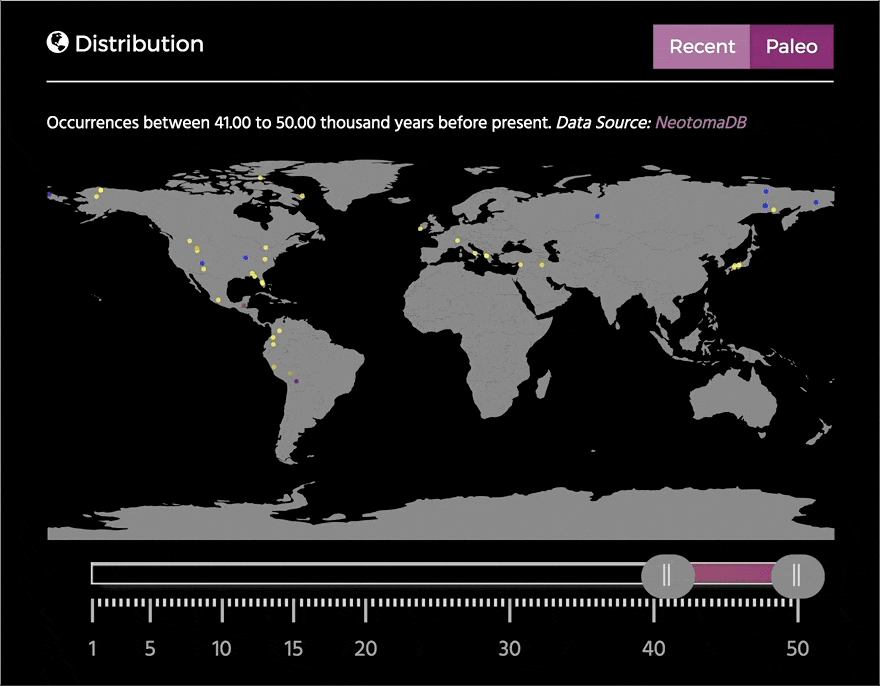Click the purple occurrence point in Bolivia
This screenshot has height=686, width=880.
(x=294, y=381)
